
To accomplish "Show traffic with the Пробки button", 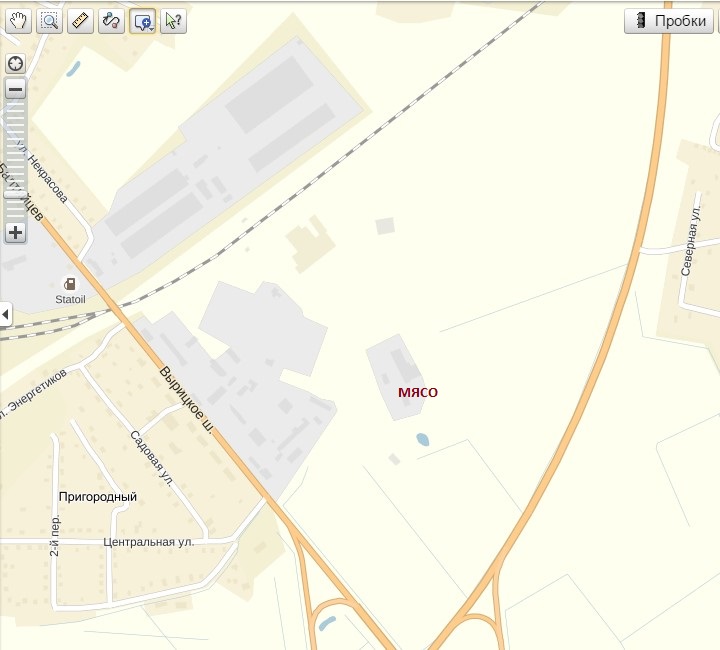I will (x=669, y=21).
